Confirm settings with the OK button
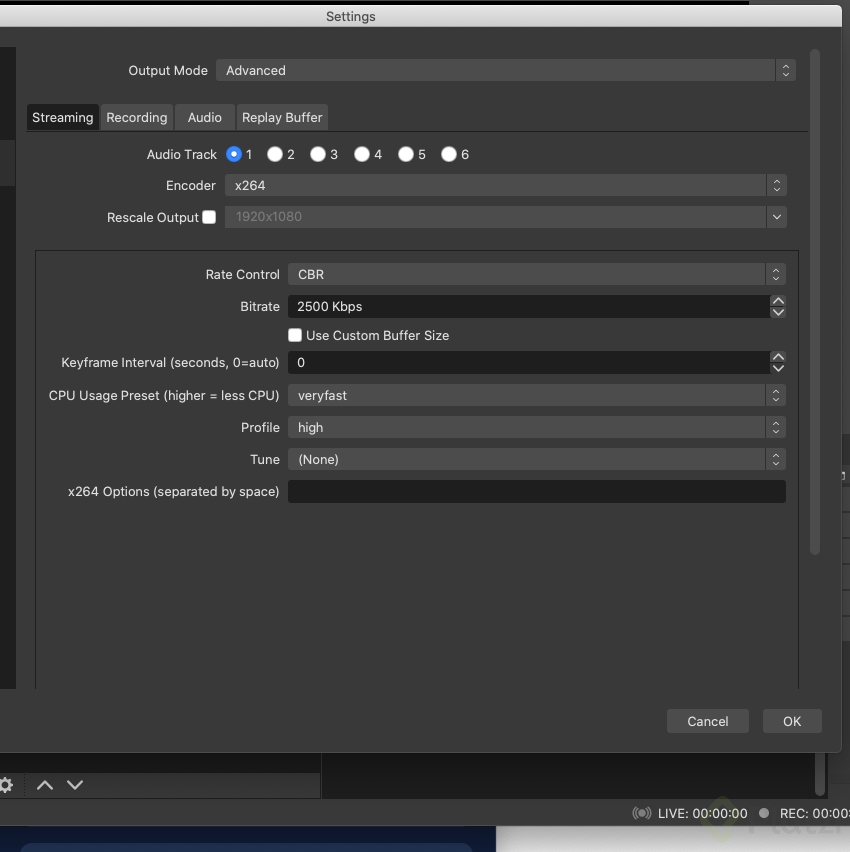 [792, 721]
